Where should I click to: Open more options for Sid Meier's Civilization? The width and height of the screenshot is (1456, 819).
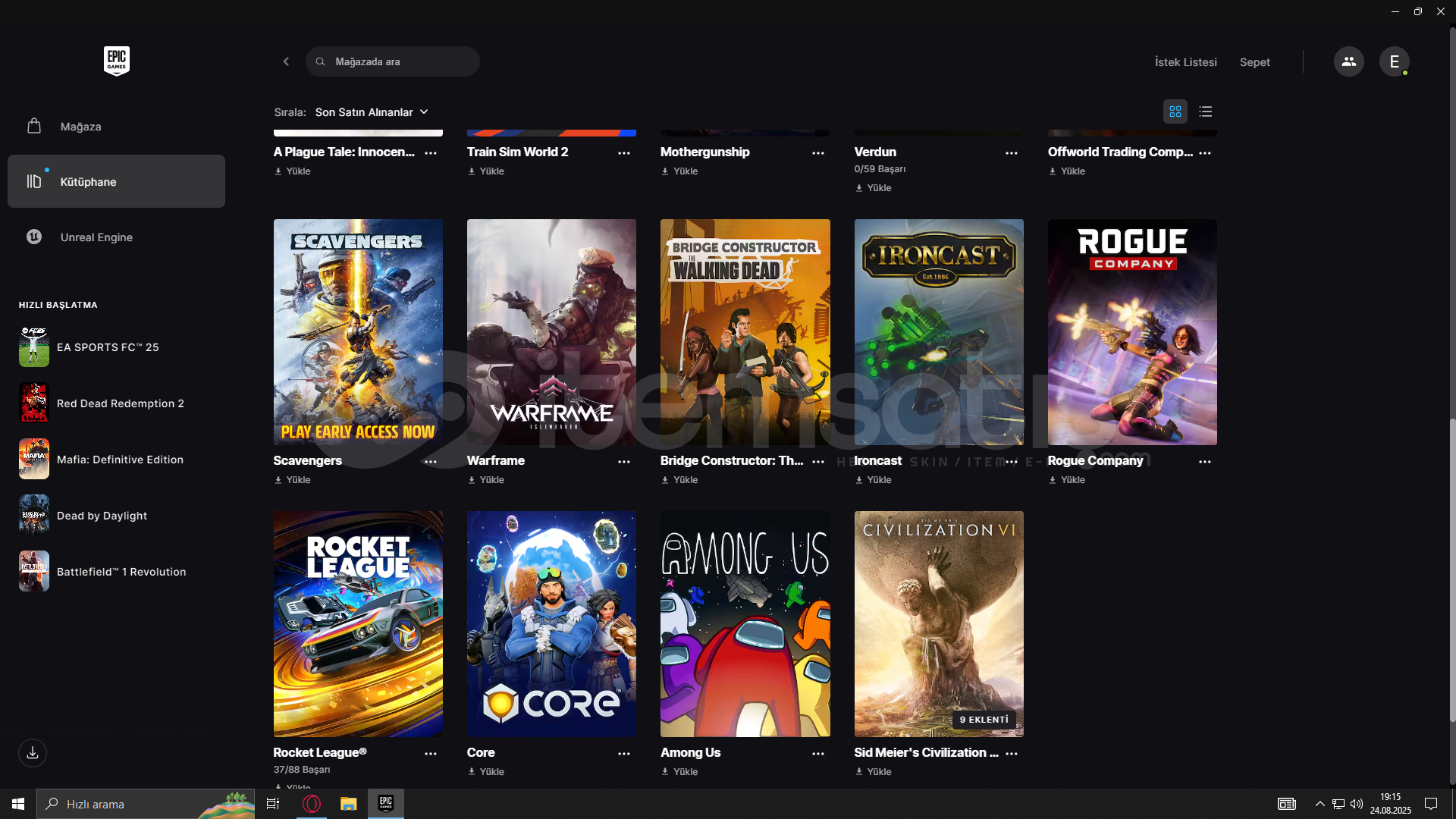(1012, 754)
